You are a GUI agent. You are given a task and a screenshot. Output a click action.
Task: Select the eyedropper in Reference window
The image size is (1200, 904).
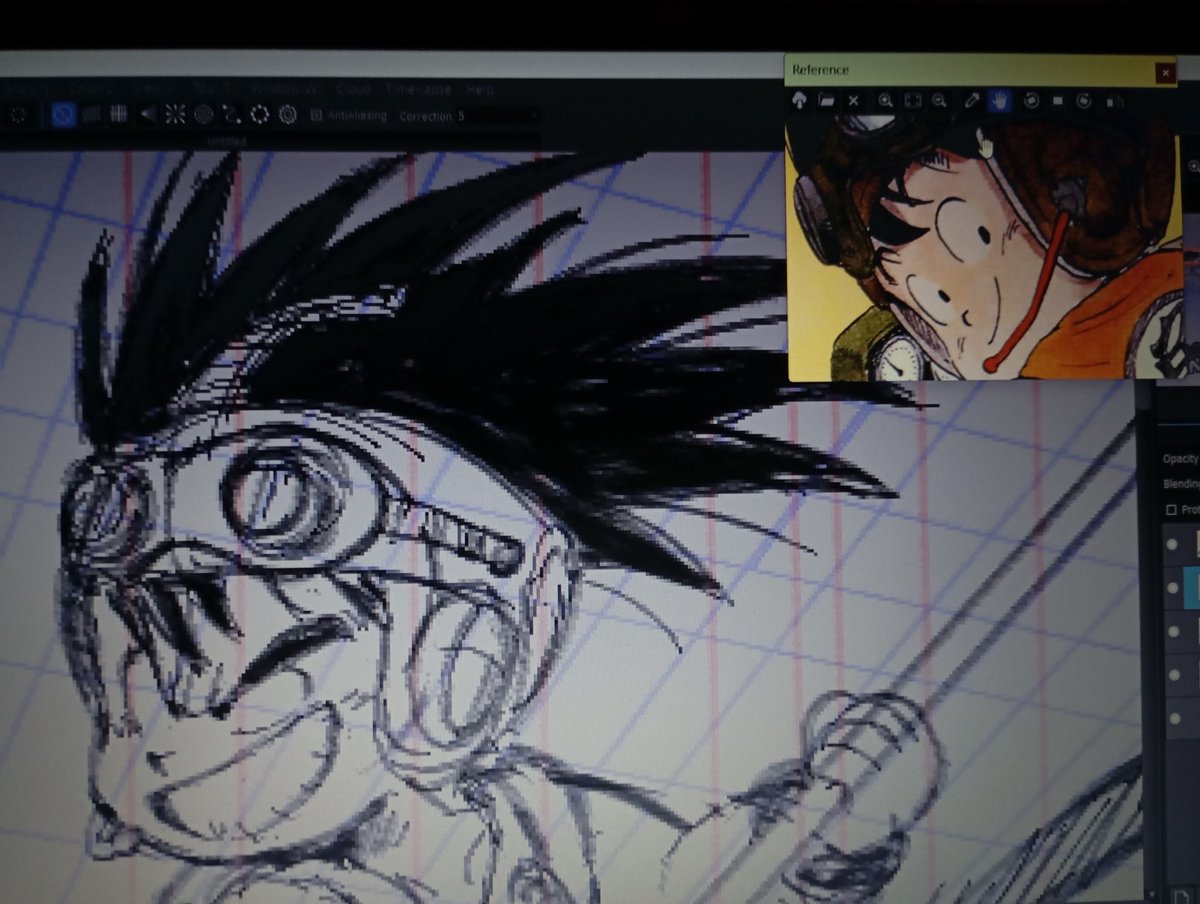click(x=970, y=100)
